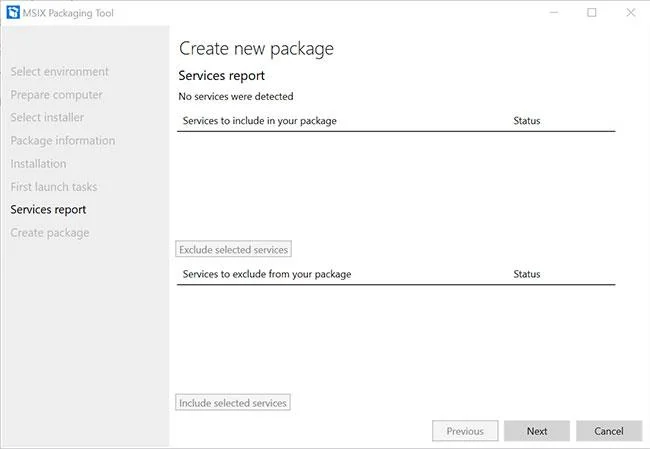Click the Include selected services button

point(233,403)
